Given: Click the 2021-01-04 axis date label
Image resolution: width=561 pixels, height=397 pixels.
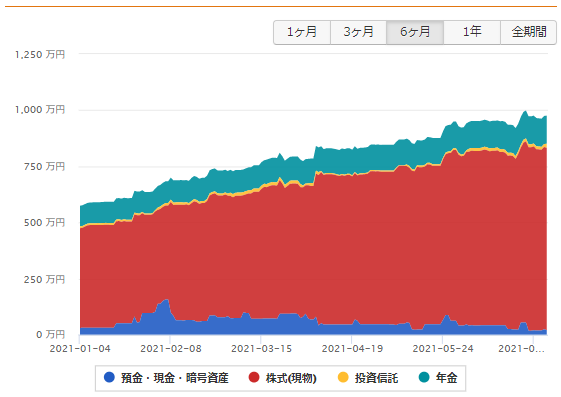Looking at the screenshot, I should click(80, 349).
